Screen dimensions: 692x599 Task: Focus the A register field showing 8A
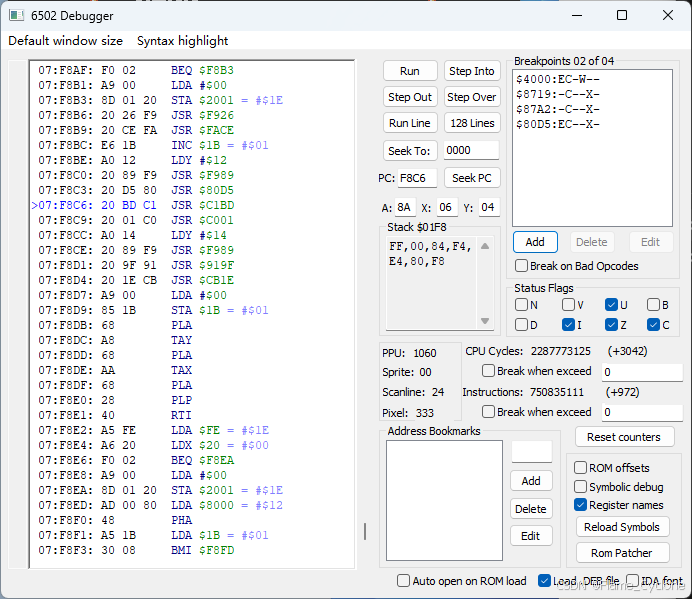(x=405, y=207)
